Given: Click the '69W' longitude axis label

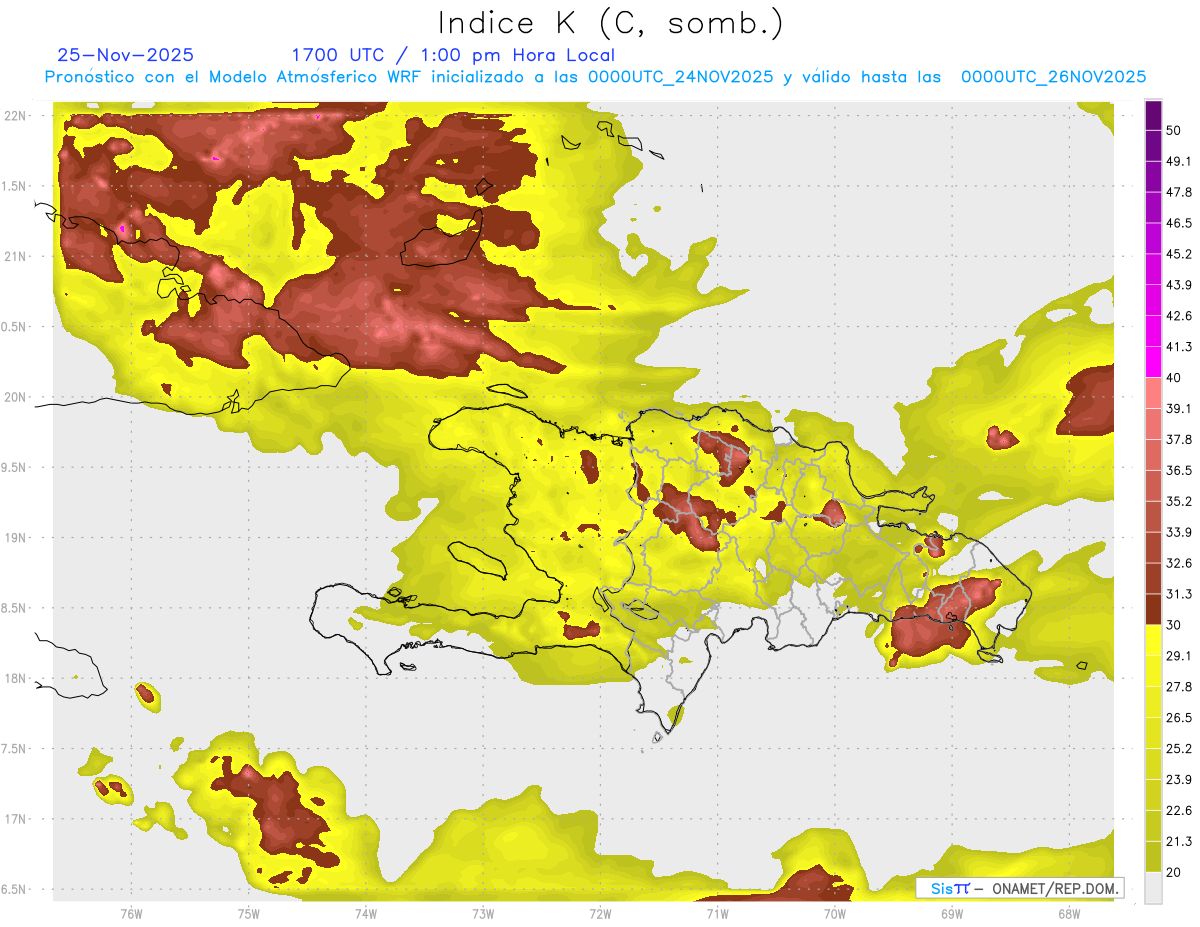Looking at the screenshot, I should [952, 913].
